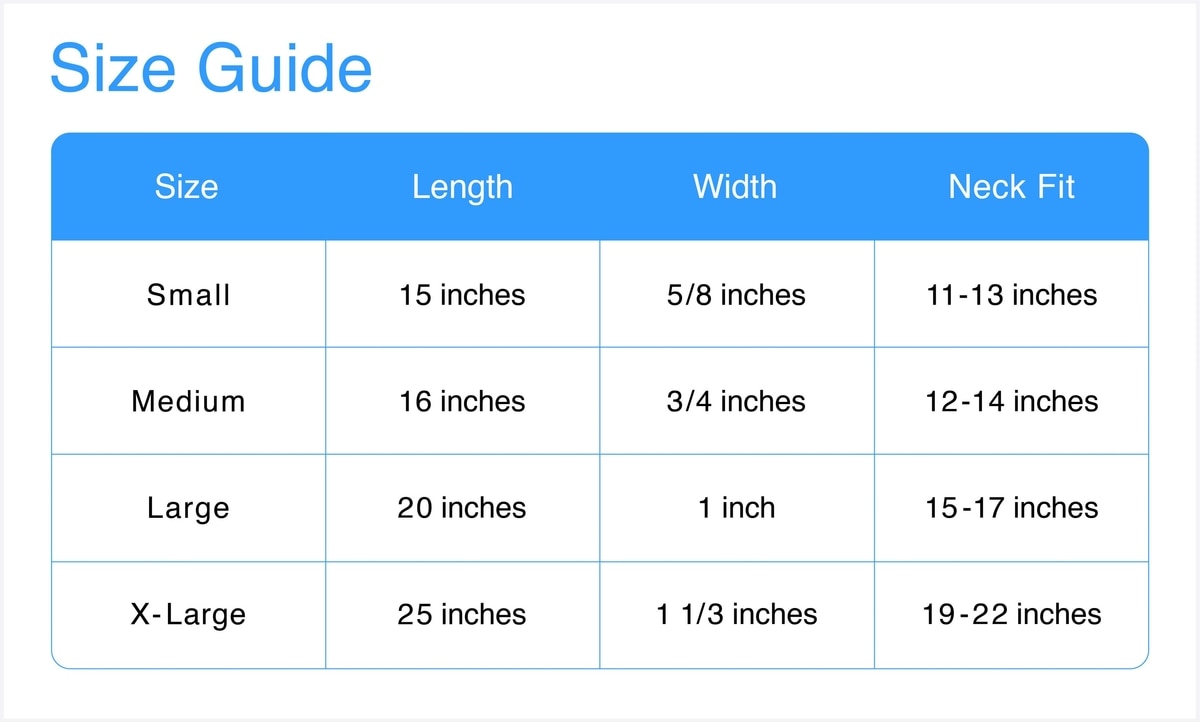Select the Small size cell

pyautogui.click(x=188, y=295)
